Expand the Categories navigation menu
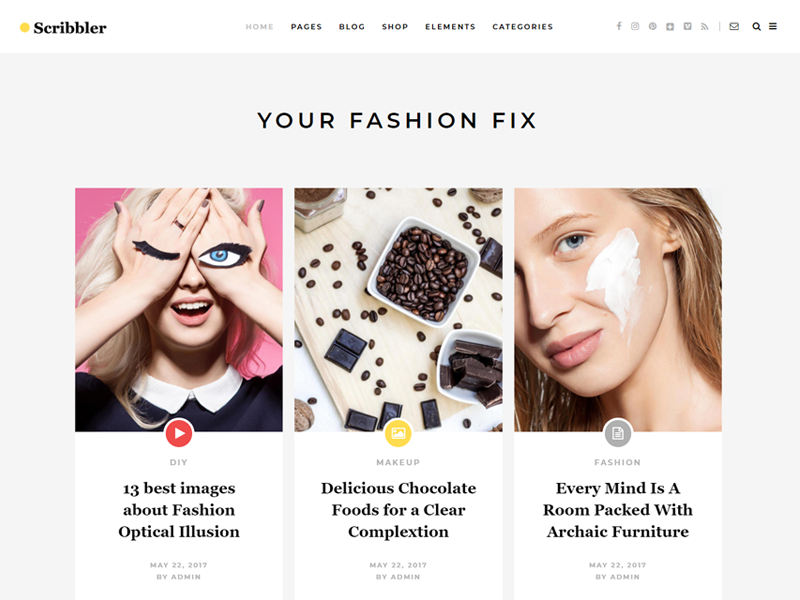800x600 pixels. click(522, 27)
